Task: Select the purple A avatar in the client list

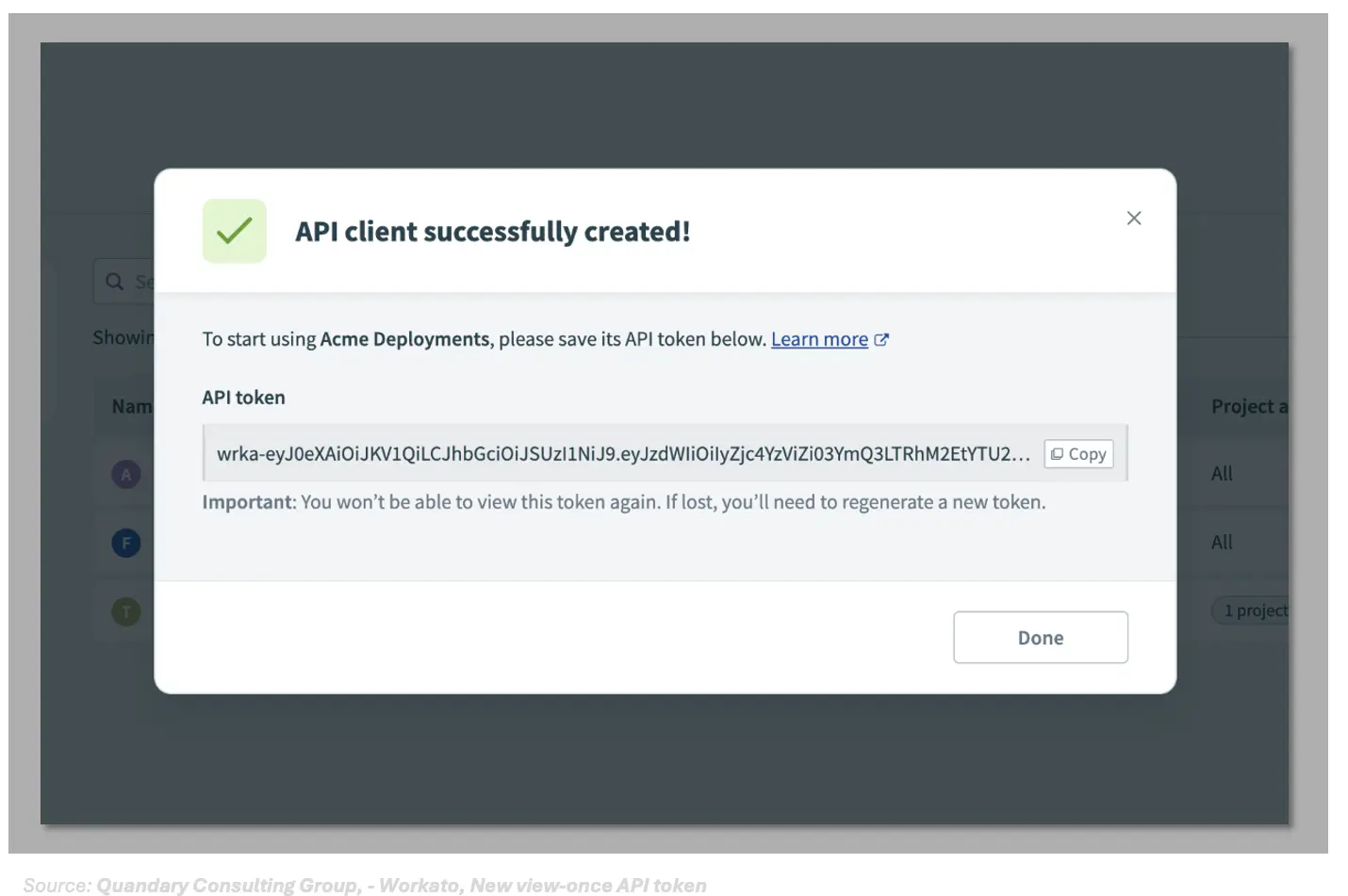Action: click(x=126, y=474)
